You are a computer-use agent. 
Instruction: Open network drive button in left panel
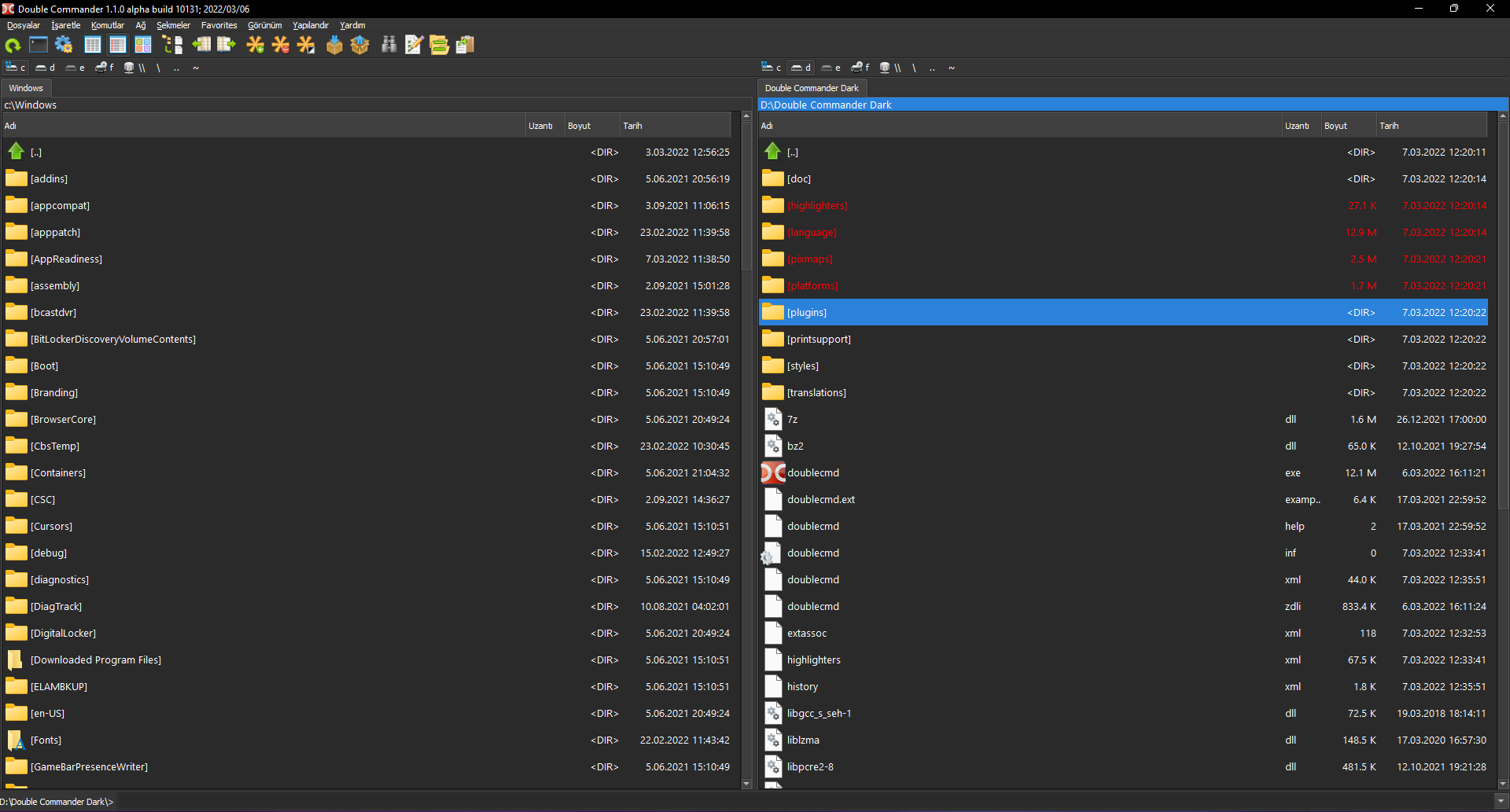pos(135,68)
